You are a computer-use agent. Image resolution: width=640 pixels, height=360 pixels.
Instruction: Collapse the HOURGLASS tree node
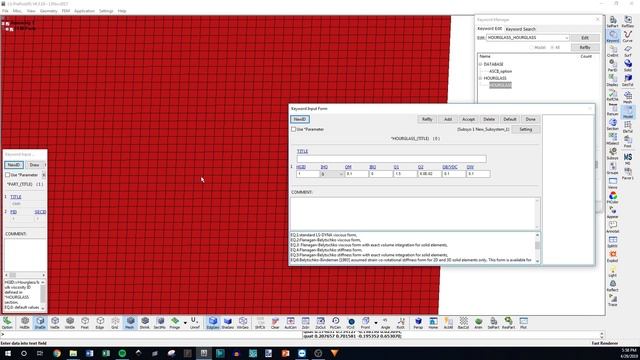(x=480, y=78)
